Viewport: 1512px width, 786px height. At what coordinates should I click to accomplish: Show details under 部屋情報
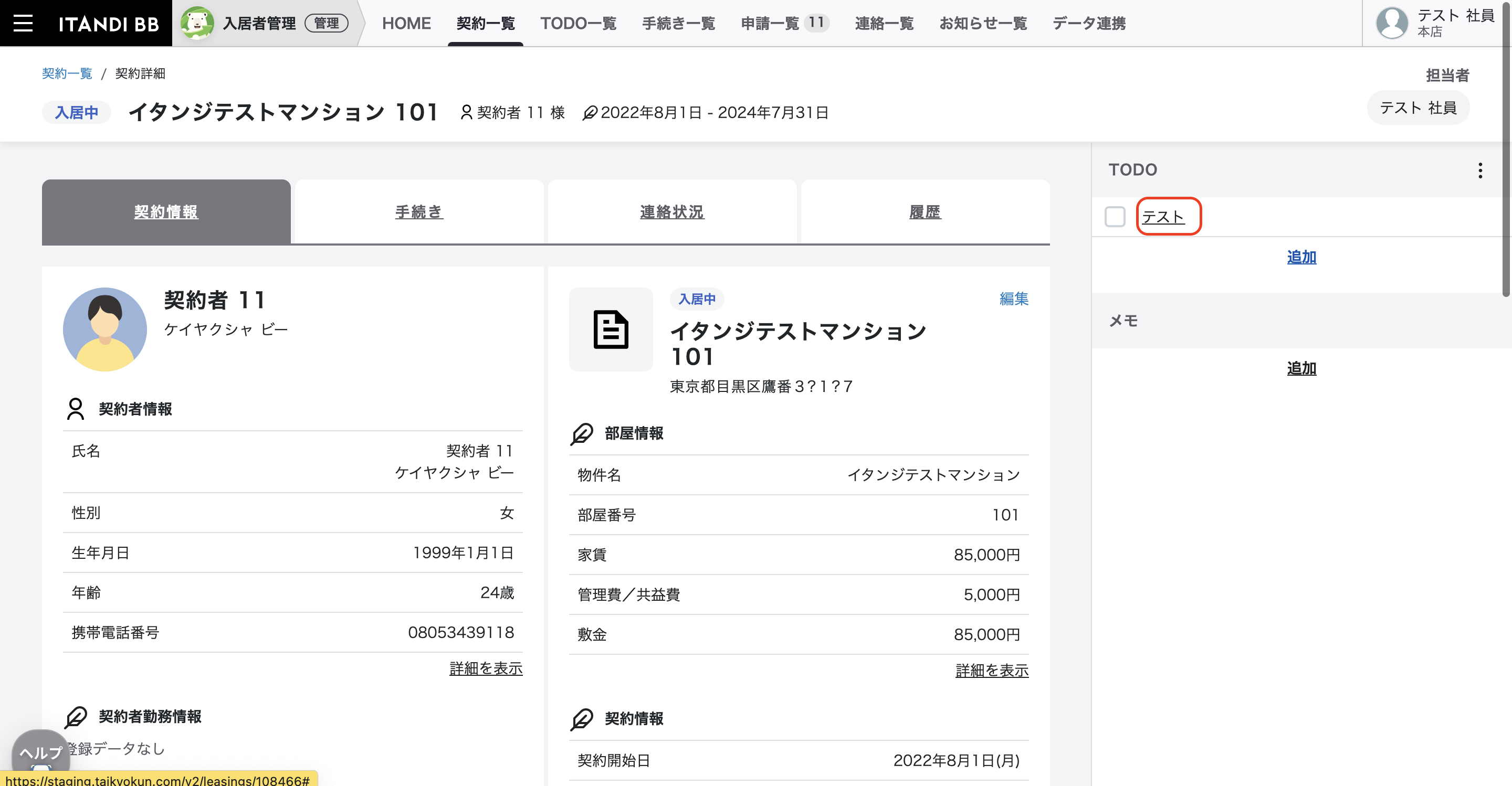992,671
